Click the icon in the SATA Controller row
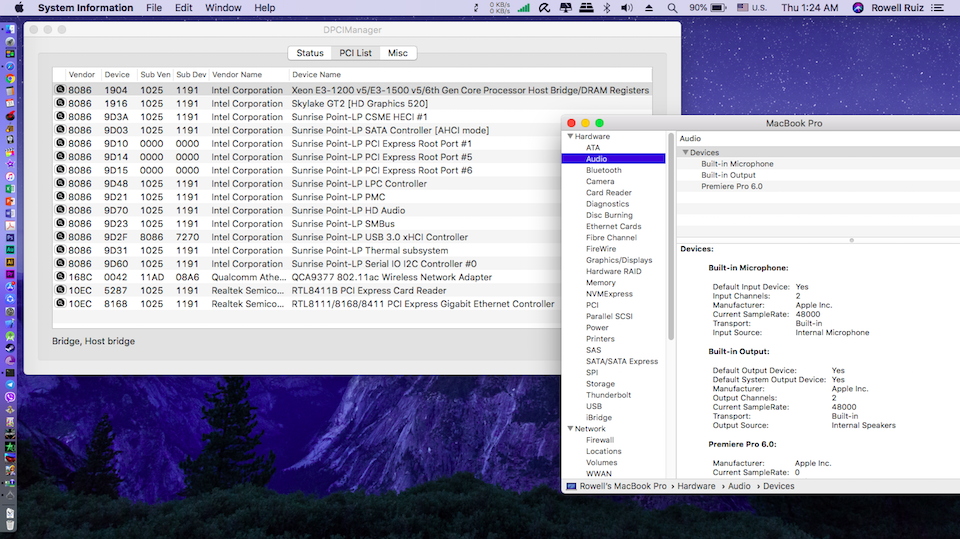960x539 pixels. click(x=60, y=129)
